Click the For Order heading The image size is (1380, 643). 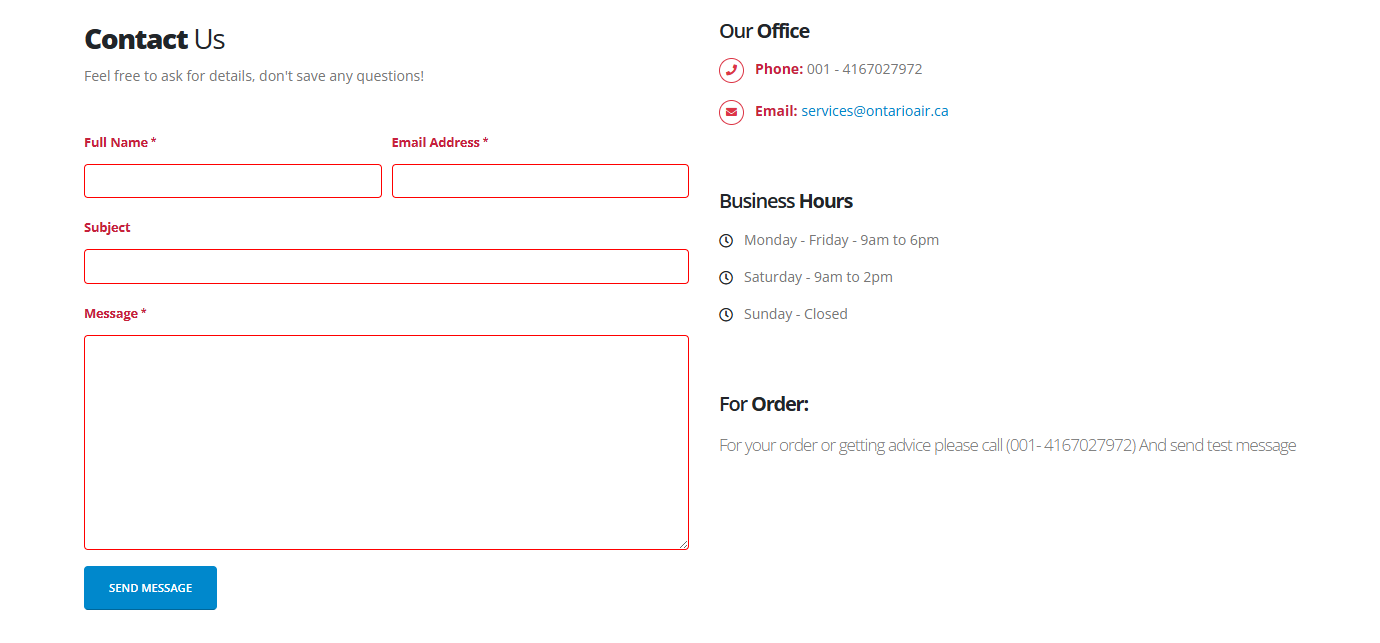pos(763,404)
